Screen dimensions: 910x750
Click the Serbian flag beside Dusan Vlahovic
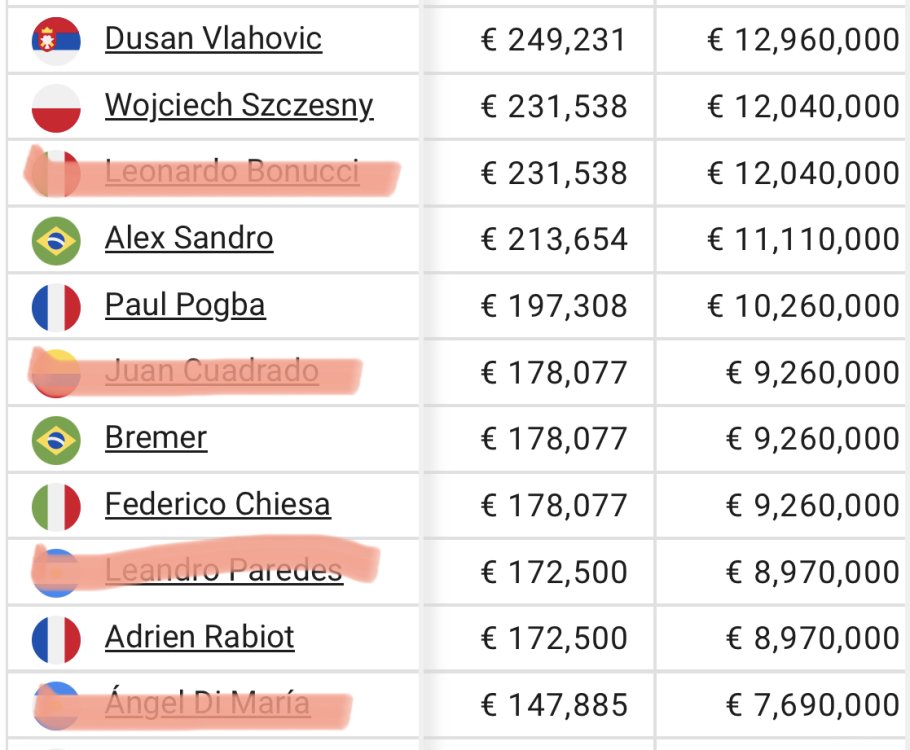pos(56,40)
